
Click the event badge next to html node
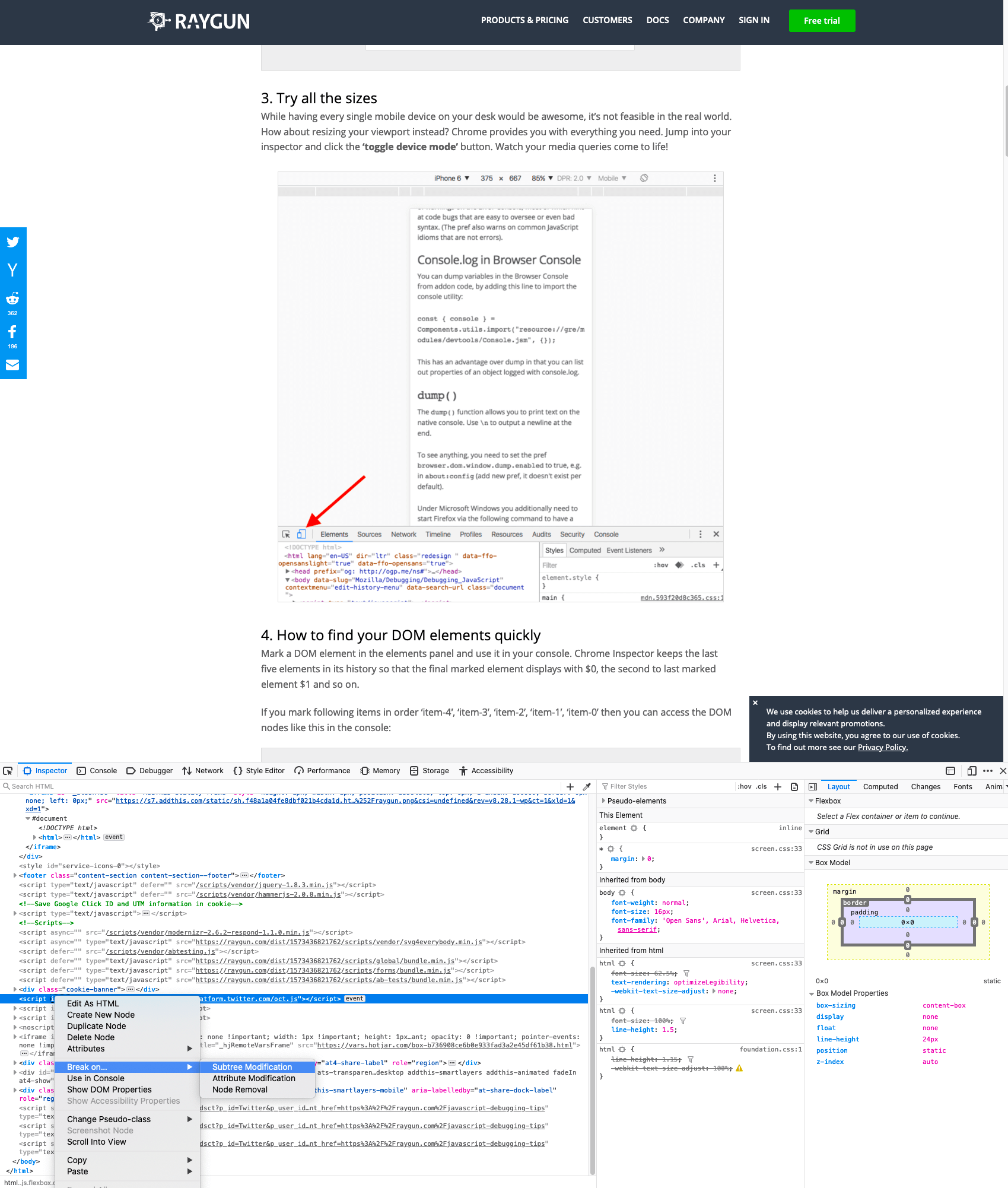[x=114, y=838]
